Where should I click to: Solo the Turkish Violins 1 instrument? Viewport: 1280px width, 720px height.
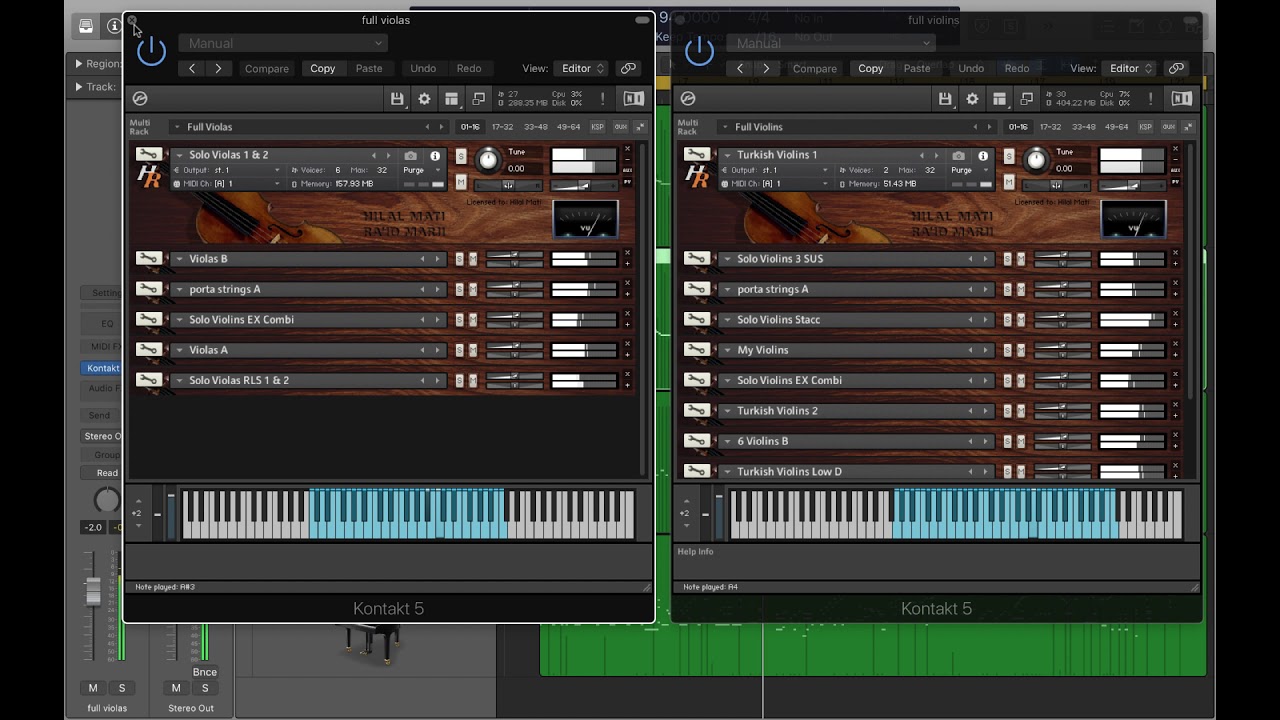[x=1009, y=157]
